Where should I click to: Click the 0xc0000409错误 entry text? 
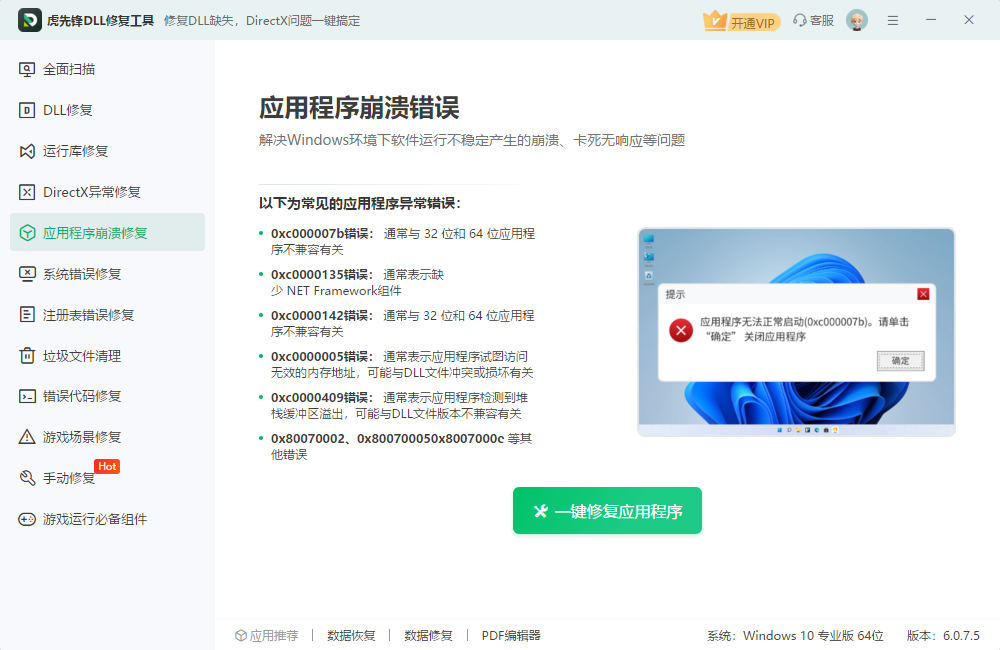click(399, 405)
